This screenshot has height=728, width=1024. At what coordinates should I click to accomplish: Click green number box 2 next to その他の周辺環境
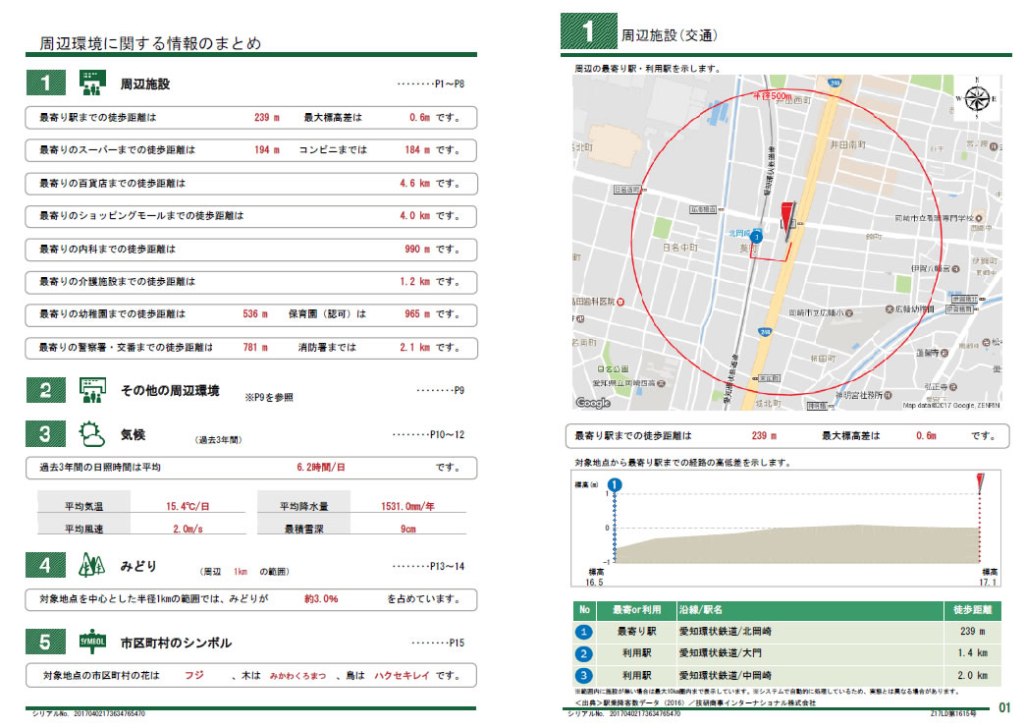46,390
